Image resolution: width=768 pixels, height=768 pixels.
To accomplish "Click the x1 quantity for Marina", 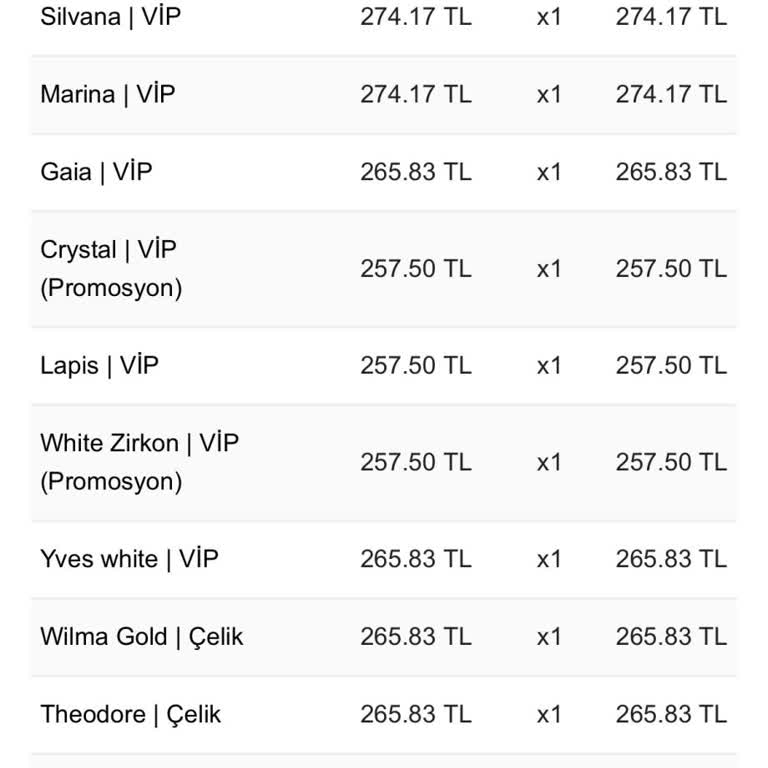I will (549, 95).
